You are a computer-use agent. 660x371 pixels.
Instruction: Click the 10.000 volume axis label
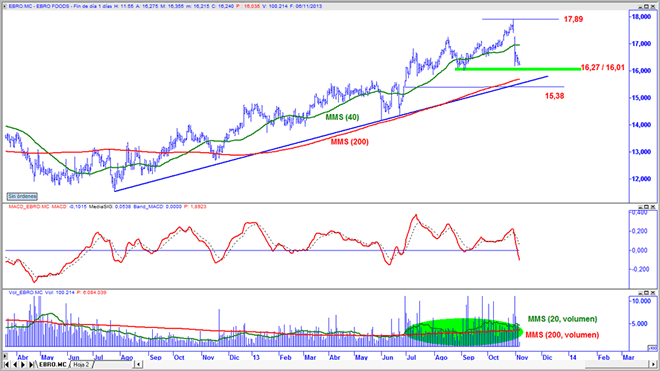pyautogui.click(x=641, y=301)
